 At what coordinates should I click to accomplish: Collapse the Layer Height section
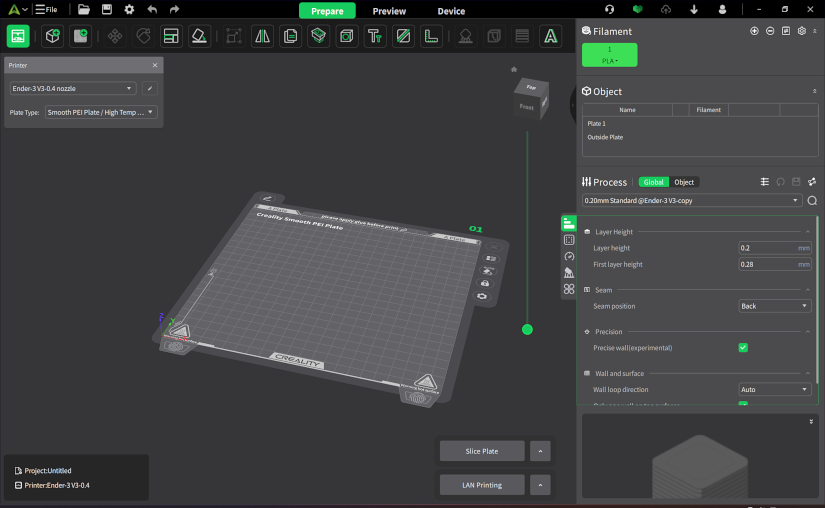(x=808, y=232)
